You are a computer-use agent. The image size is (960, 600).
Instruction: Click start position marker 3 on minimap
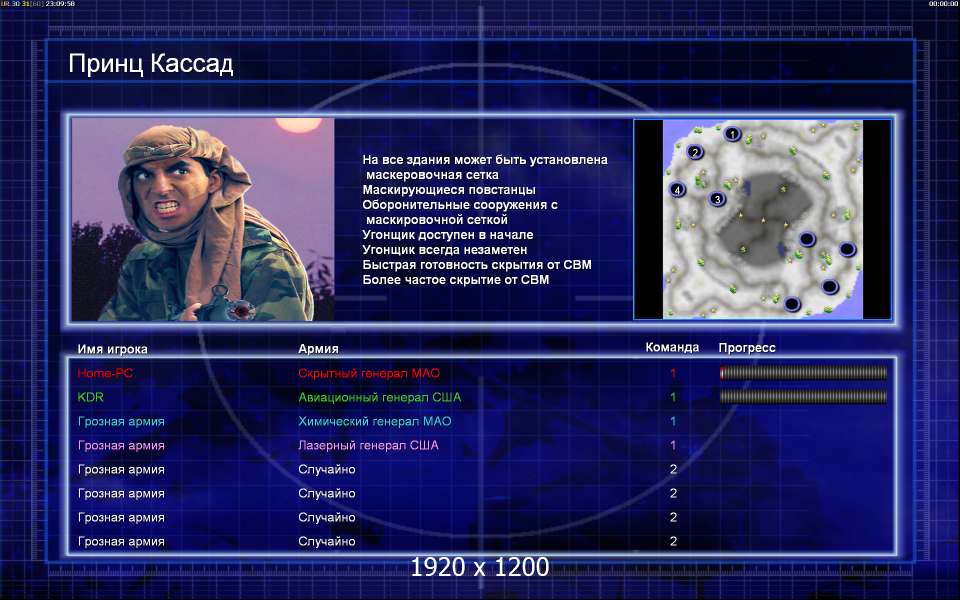click(x=717, y=199)
